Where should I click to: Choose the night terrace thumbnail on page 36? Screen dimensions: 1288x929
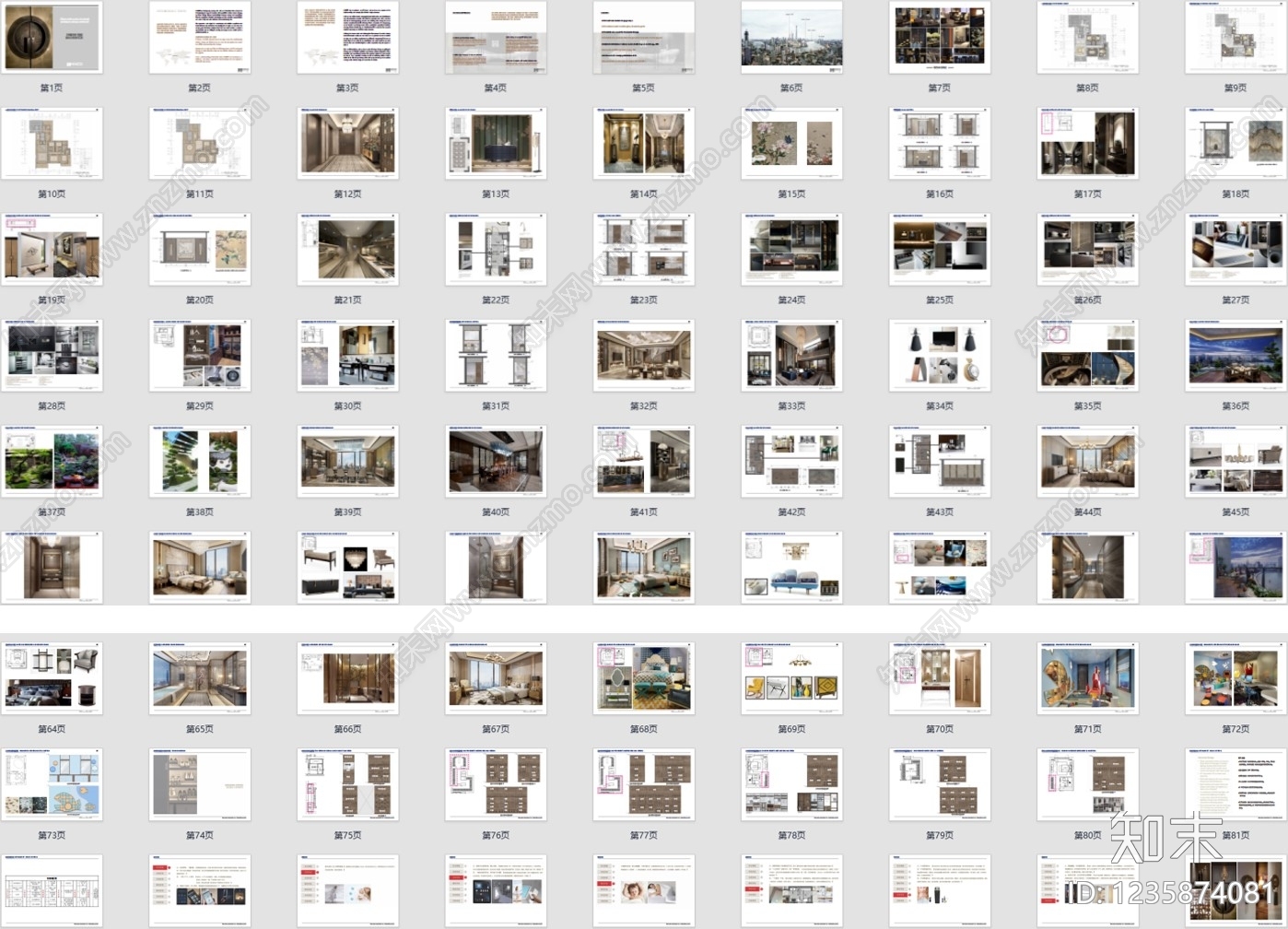click(x=1235, y=356)
